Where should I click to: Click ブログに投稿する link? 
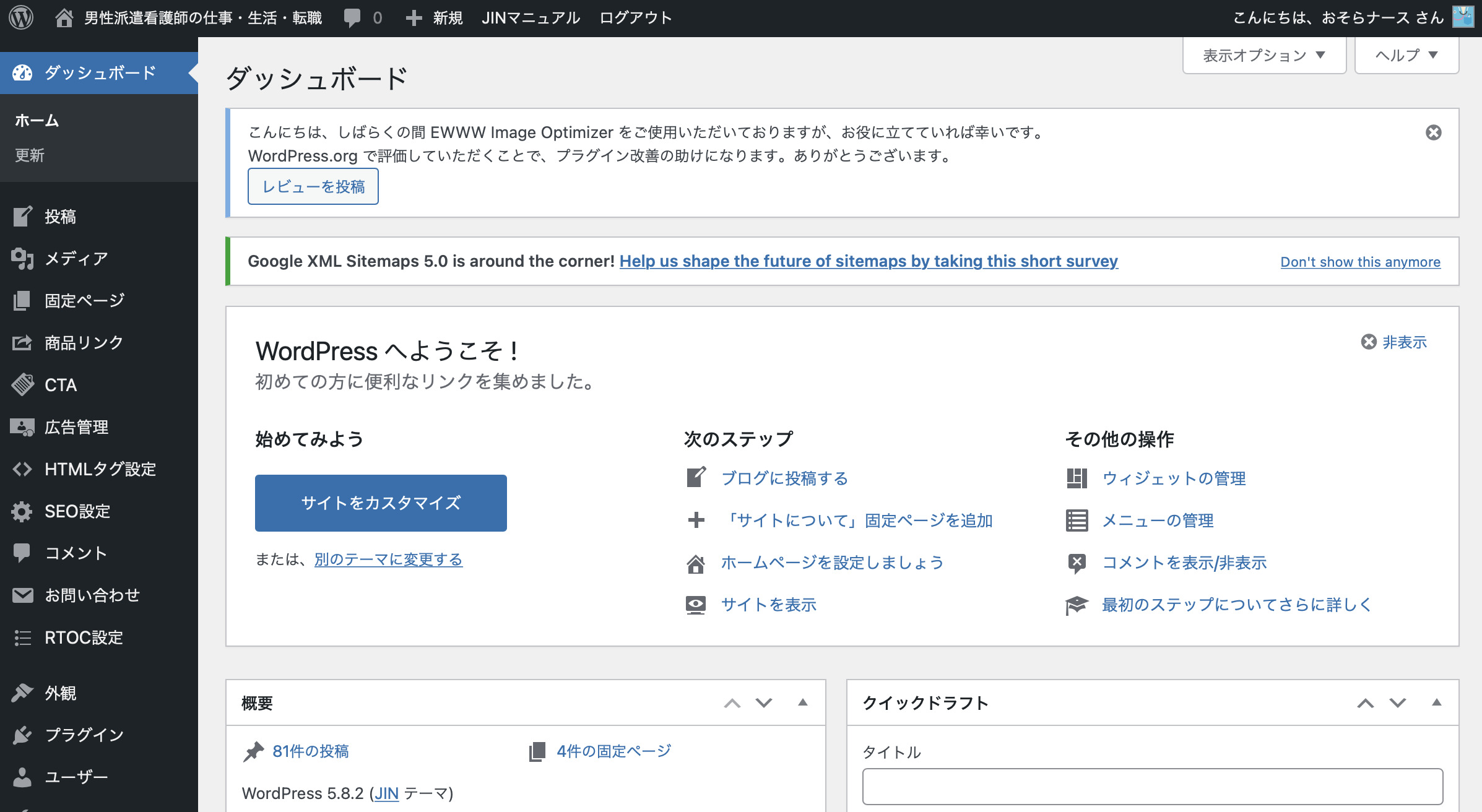pos(784,478)
